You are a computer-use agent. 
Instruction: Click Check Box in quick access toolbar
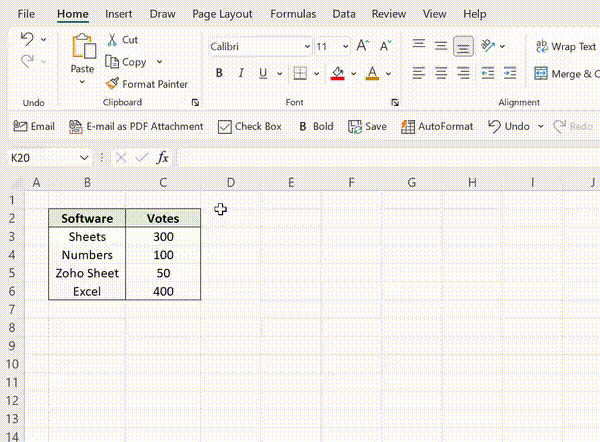click(250, 126)
